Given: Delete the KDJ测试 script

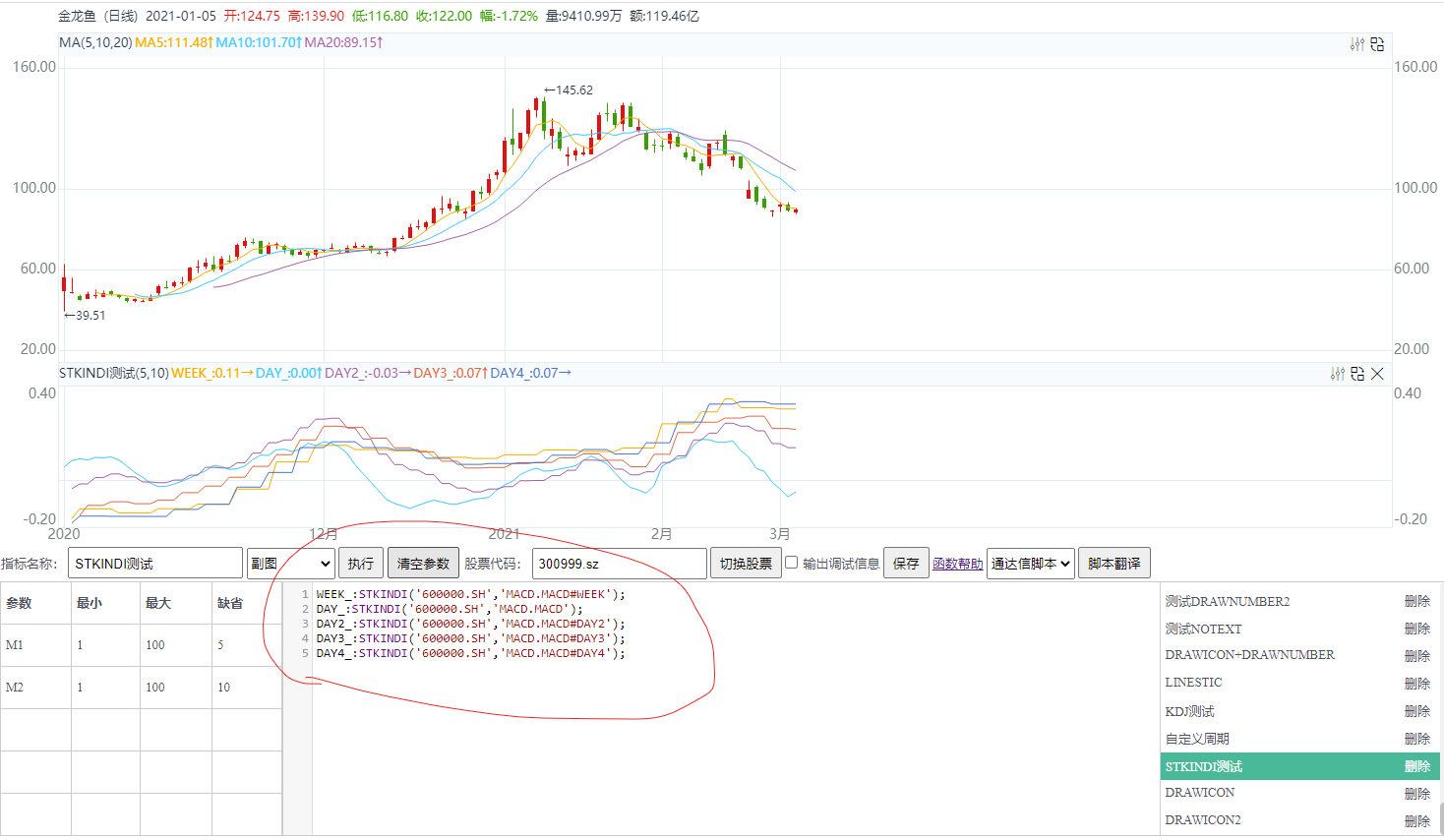Looking at the screenshot, I should (1417, 711).
